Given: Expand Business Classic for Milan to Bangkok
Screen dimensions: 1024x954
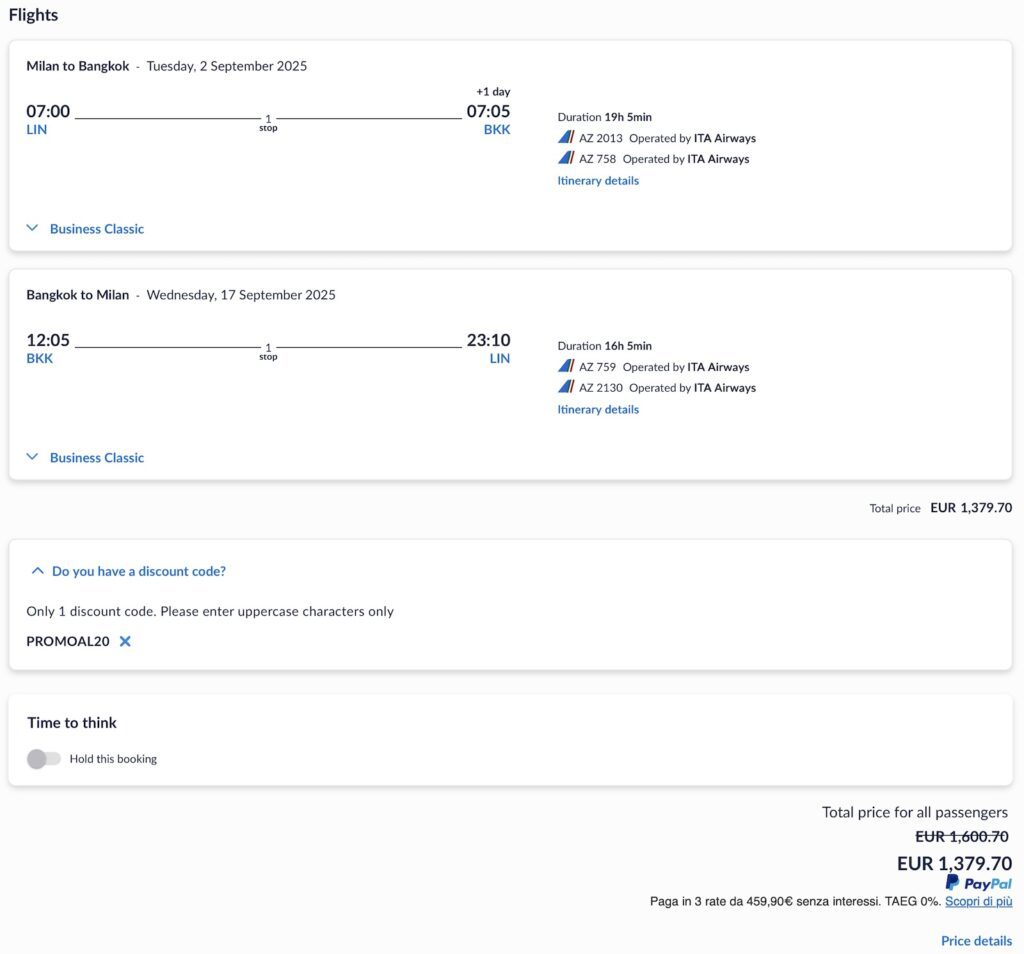Looking at the screenshot, I should click(86, 229).
